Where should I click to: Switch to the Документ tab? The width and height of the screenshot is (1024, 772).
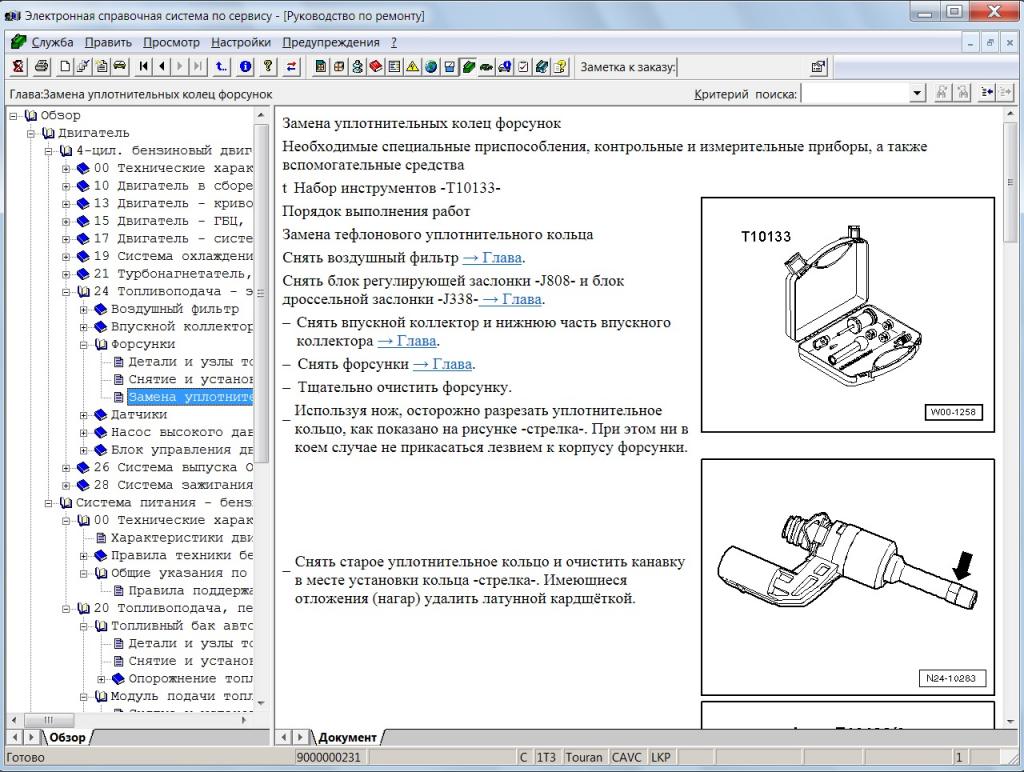coord(347,737)
